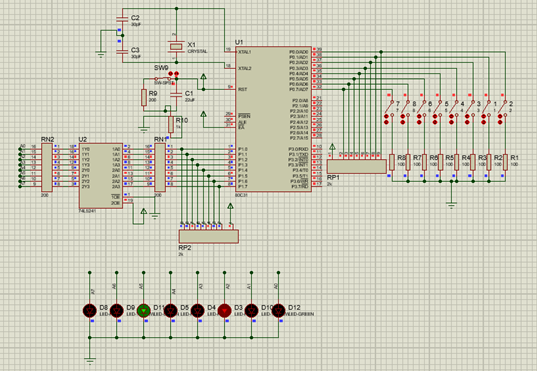The image size is (537, 371).
Task: Toggle the switch labeled 4
Action: pyautogui.click(x=454, y=109)
